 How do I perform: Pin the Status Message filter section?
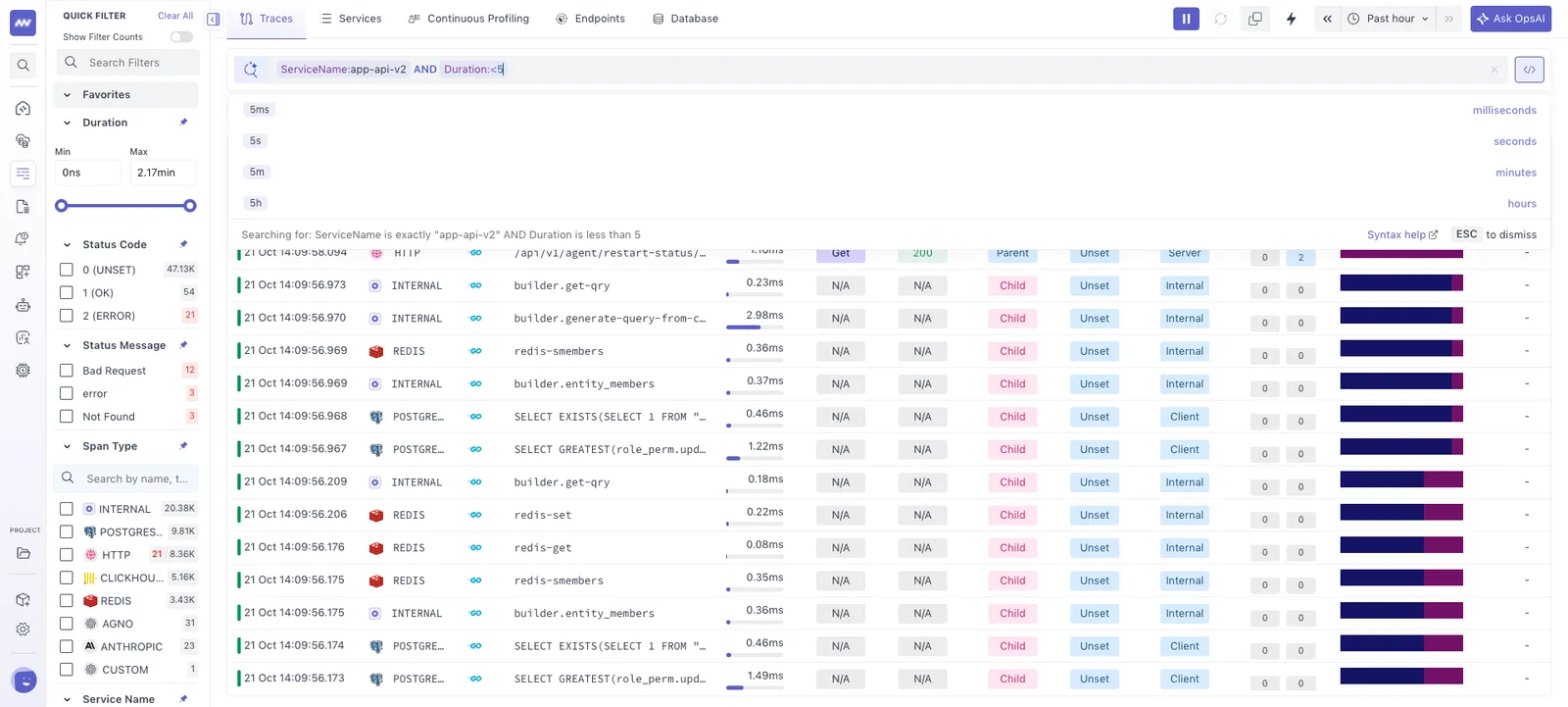pyautogui.click(x=183, y=345)
